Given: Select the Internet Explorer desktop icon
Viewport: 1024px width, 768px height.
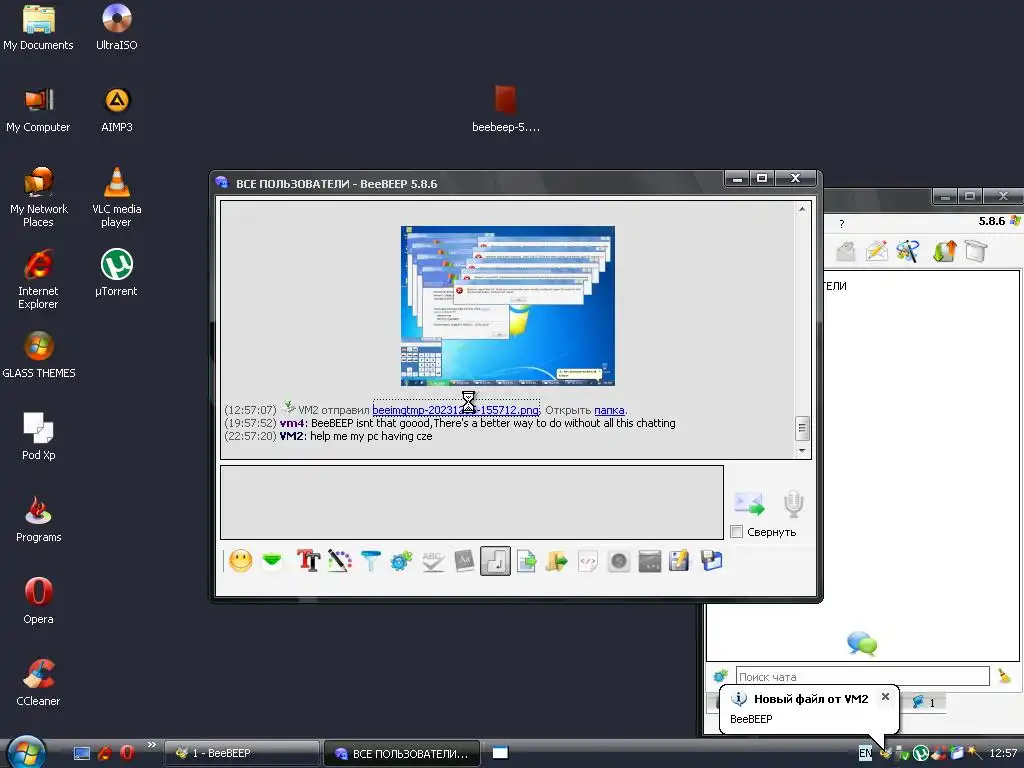Looking at the screenshot, I should pyautogui.click(x=38, y=279).
